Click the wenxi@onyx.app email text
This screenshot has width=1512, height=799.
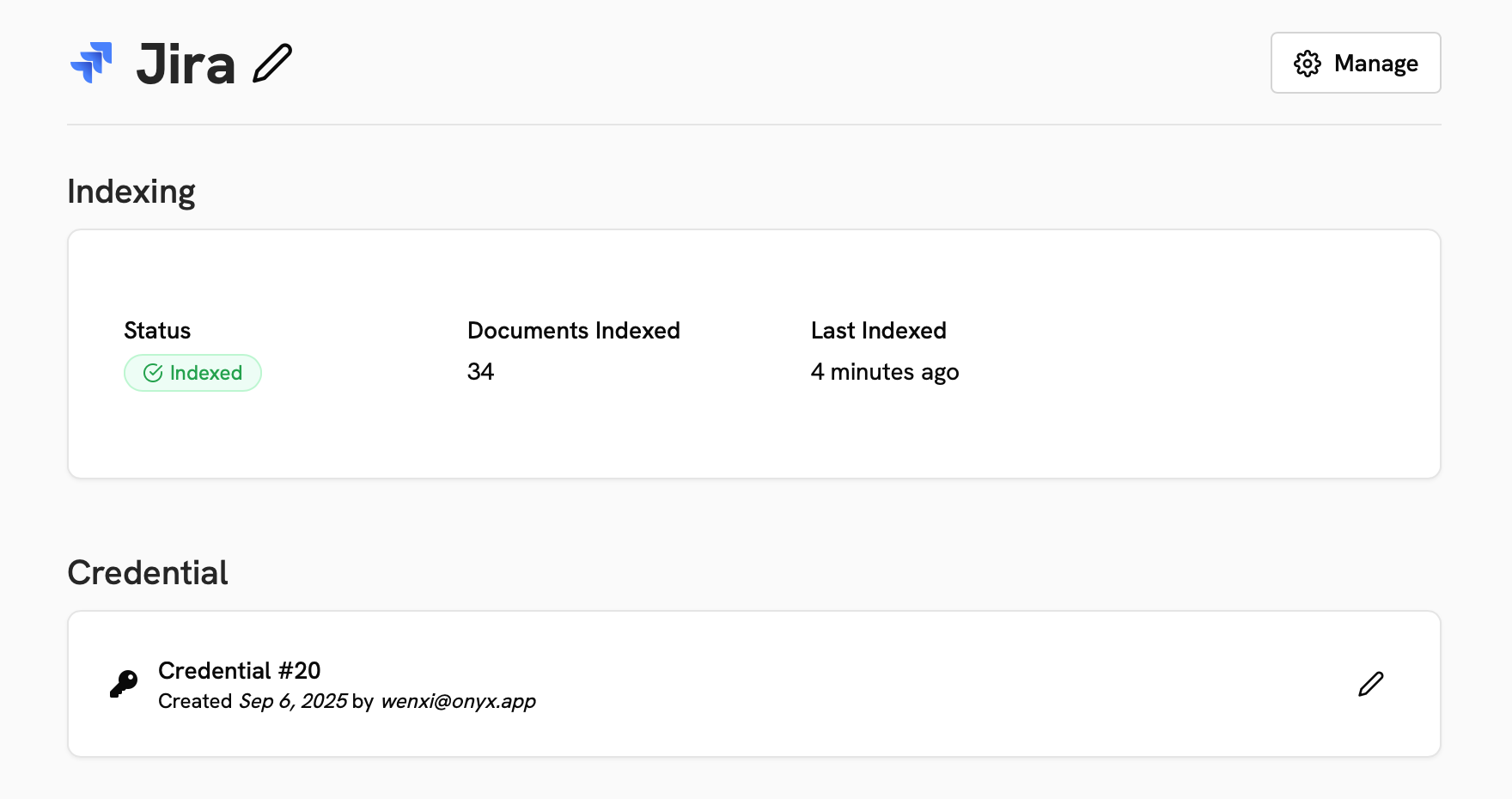pos(458,701)
